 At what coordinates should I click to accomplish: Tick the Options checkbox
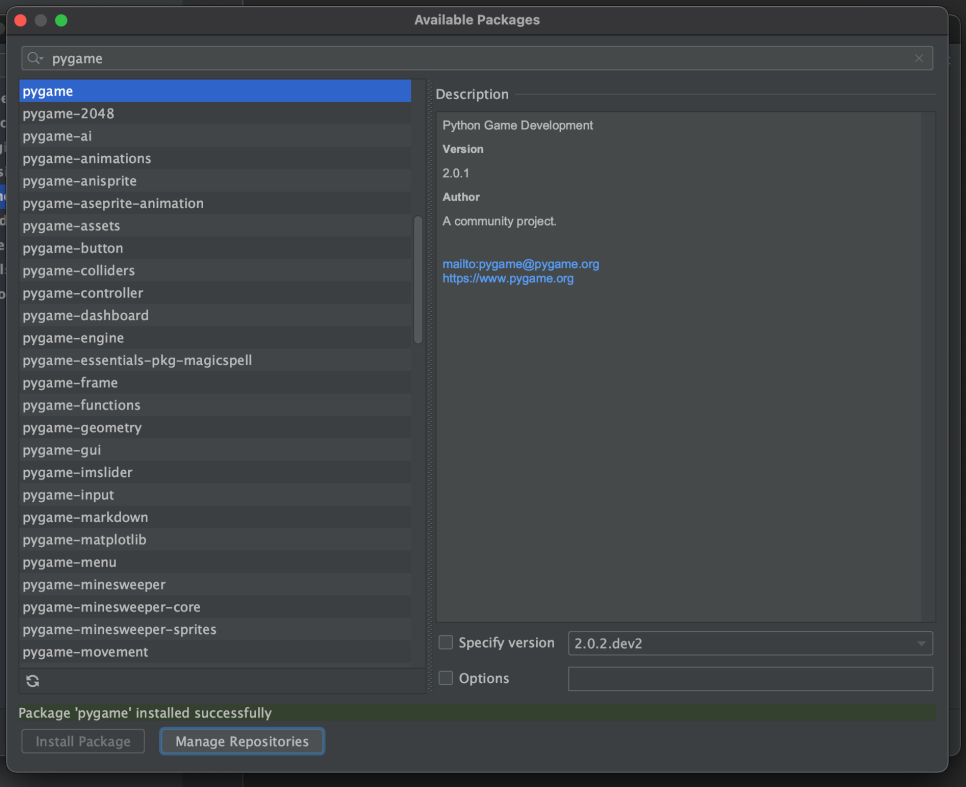[445, 678]
